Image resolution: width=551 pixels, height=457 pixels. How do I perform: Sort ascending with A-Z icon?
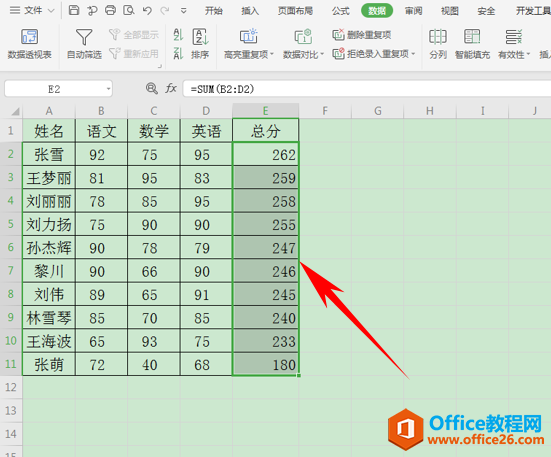[x=178, y=35]
